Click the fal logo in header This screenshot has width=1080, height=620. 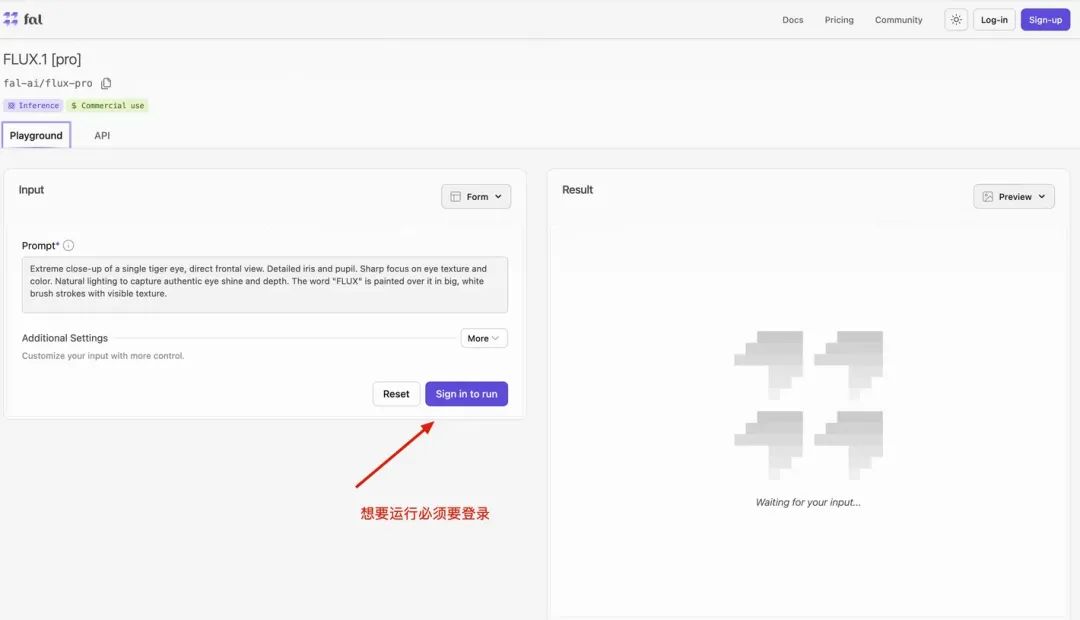(23, 19)
